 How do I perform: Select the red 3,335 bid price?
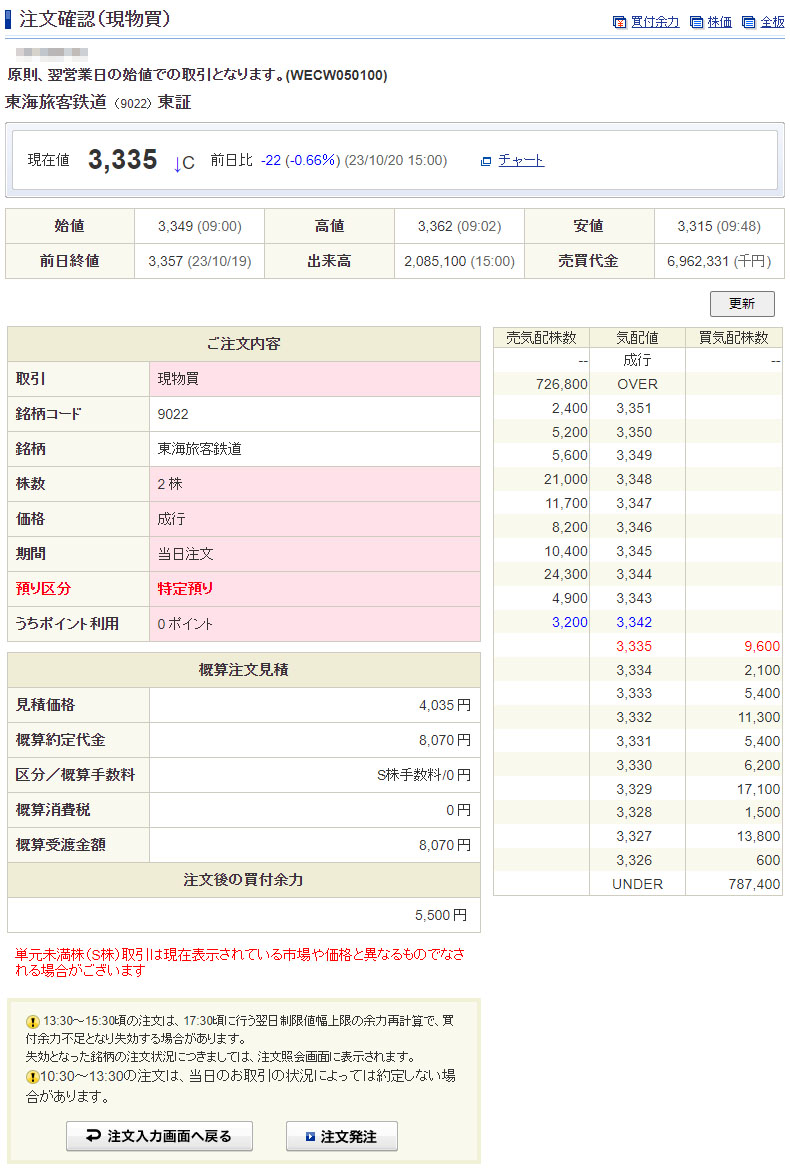[634, 647]
